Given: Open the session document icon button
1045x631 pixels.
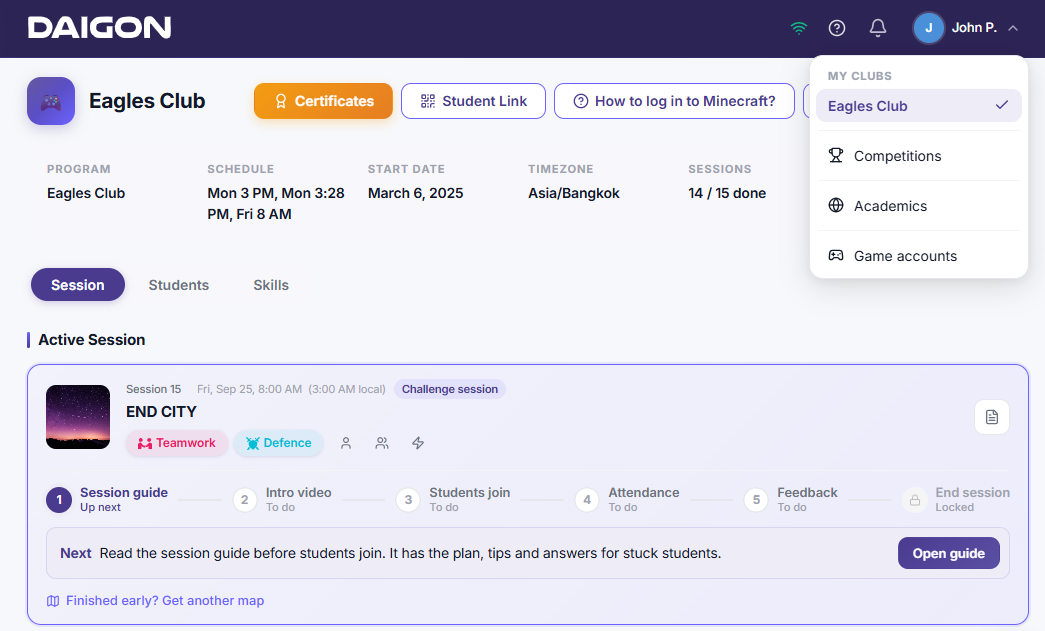Looking at the screenshot, I should point(992,417).
